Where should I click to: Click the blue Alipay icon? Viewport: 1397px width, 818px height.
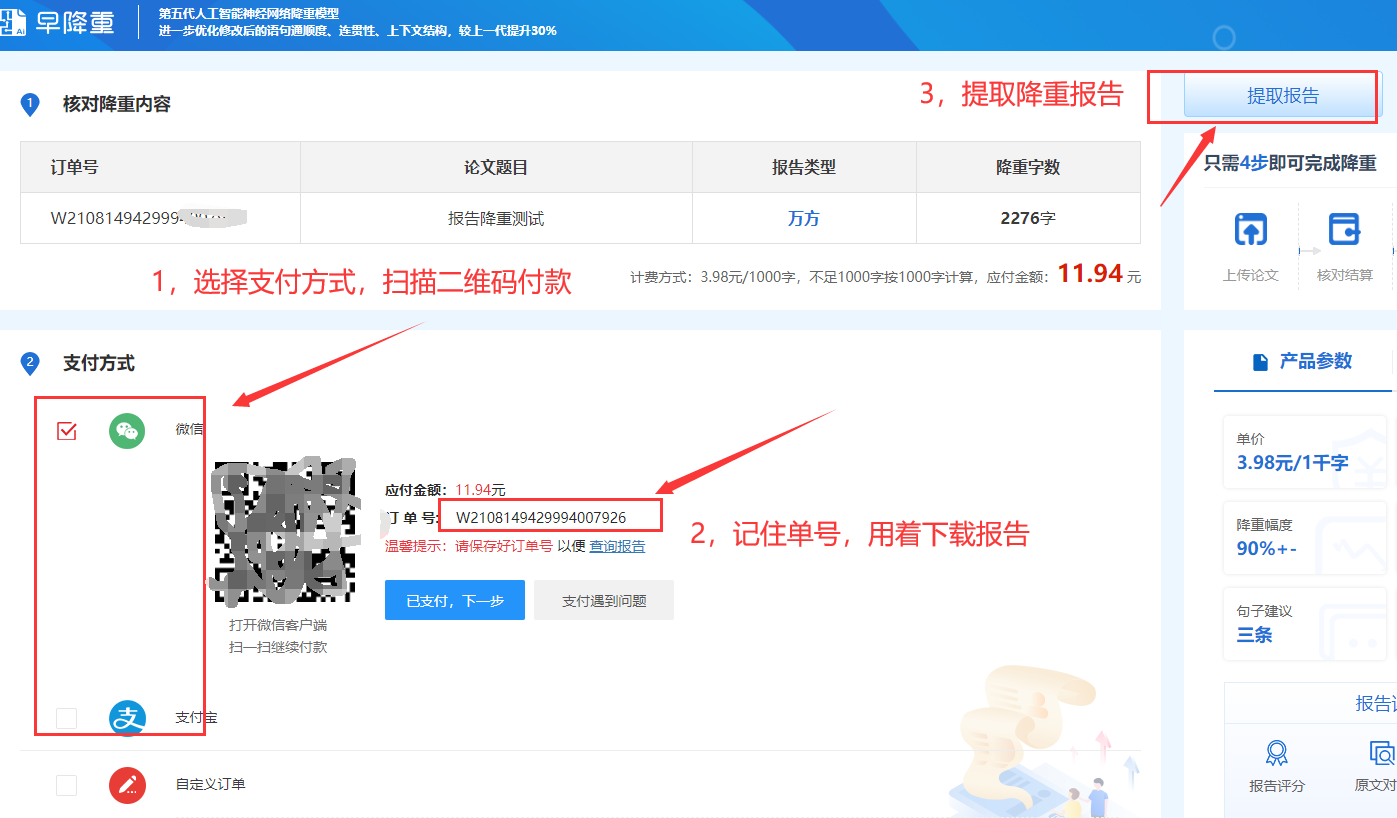tap(127, 717)
